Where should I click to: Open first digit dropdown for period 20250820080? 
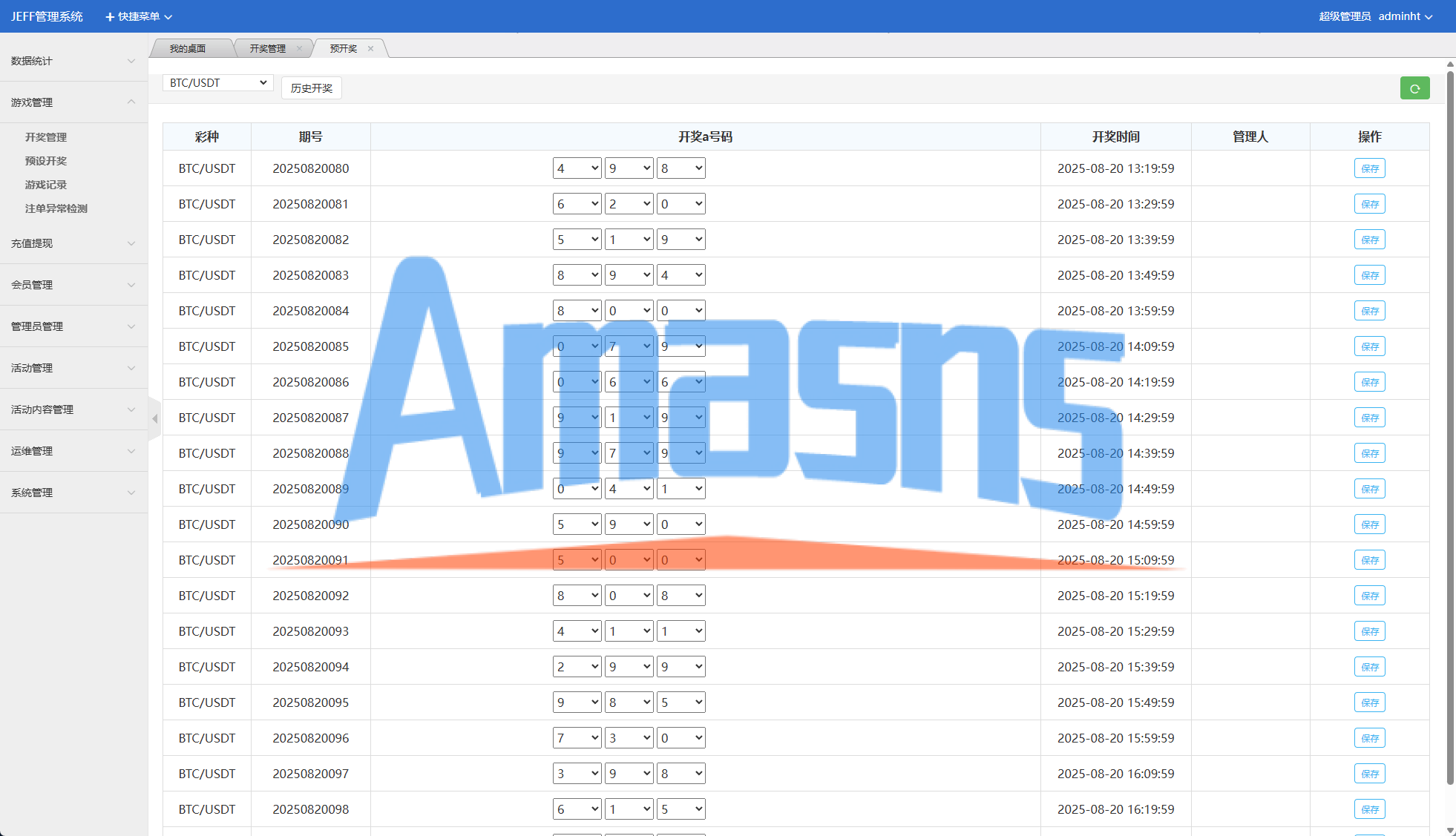(x=577, y=168)
